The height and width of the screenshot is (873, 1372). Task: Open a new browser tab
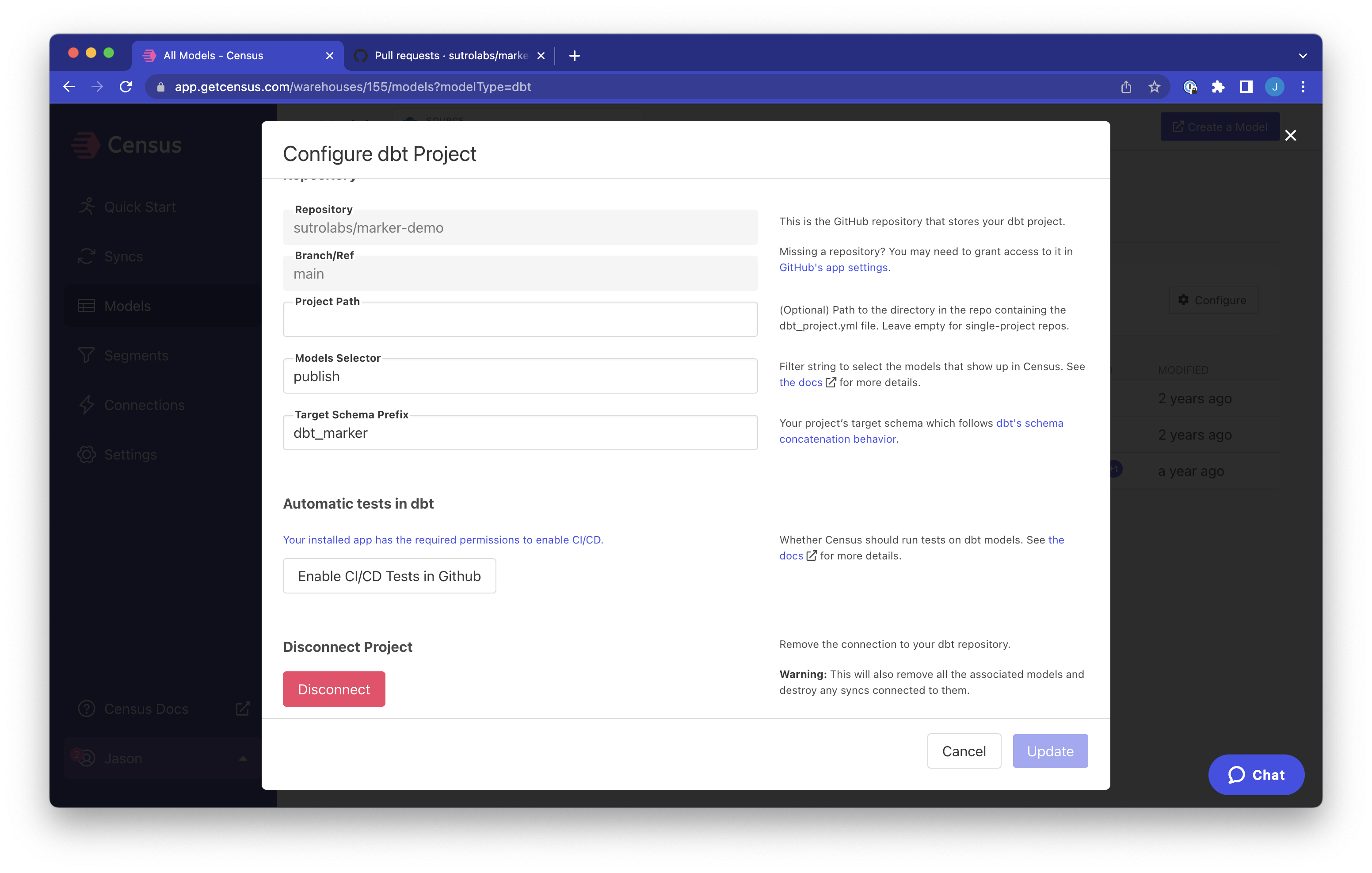point(574,56)
